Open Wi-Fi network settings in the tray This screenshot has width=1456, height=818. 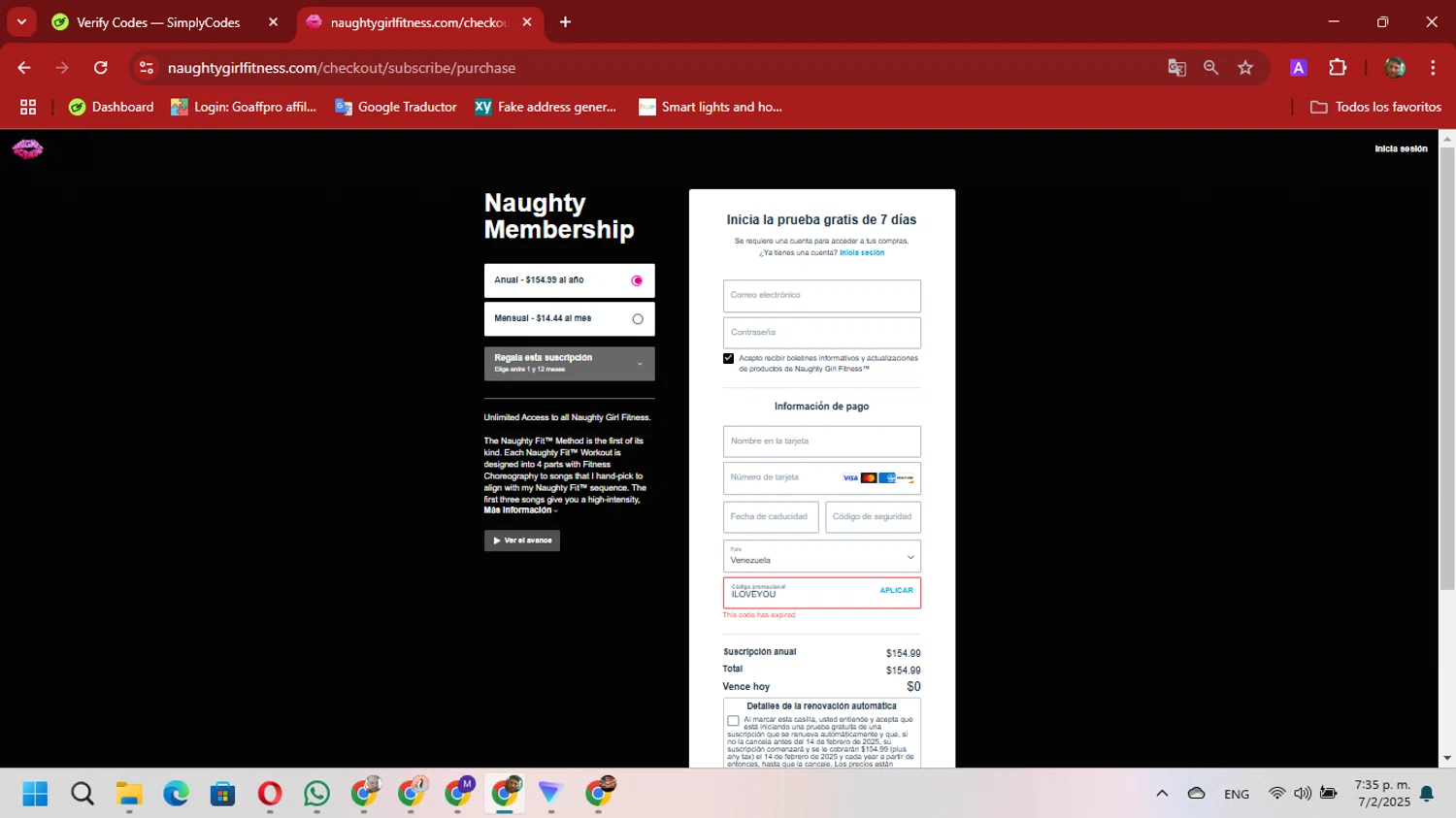point(1276,794)
